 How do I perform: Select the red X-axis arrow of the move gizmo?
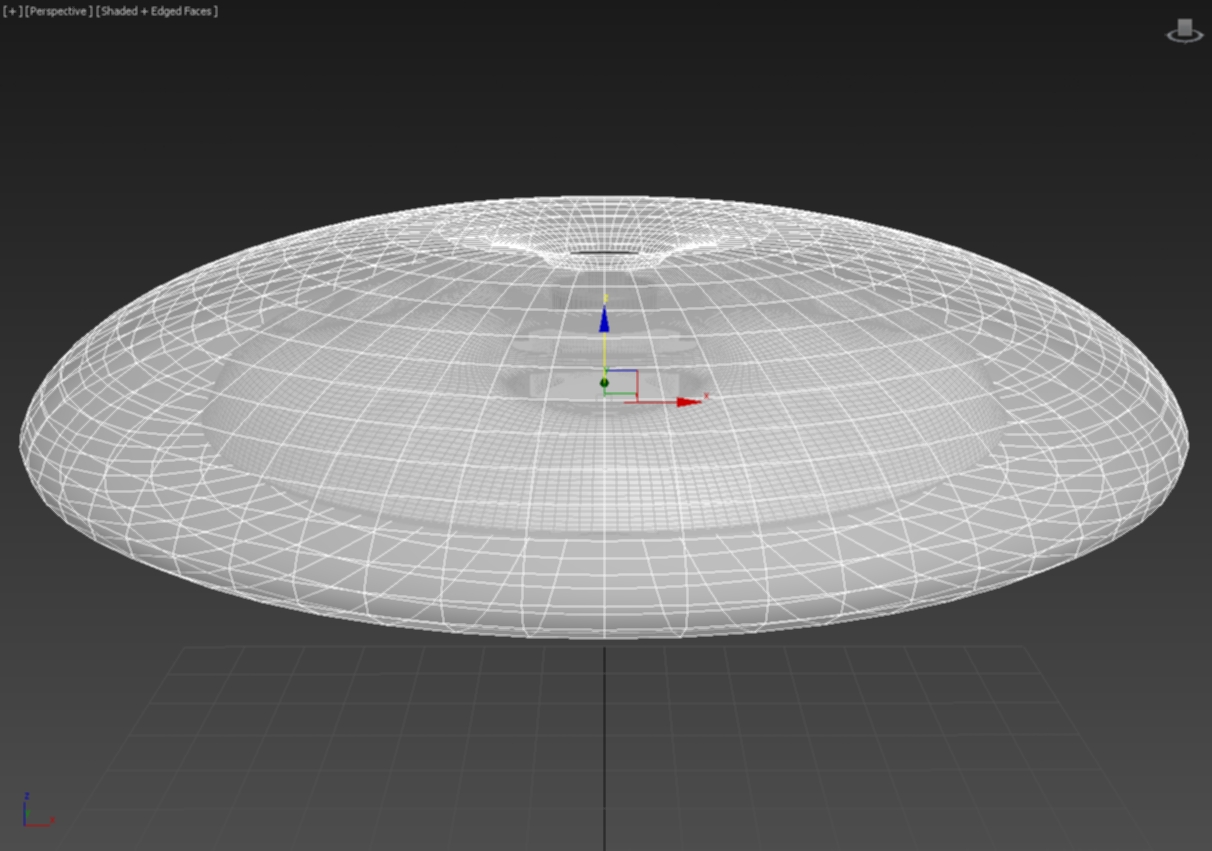[x=688, y=402]
